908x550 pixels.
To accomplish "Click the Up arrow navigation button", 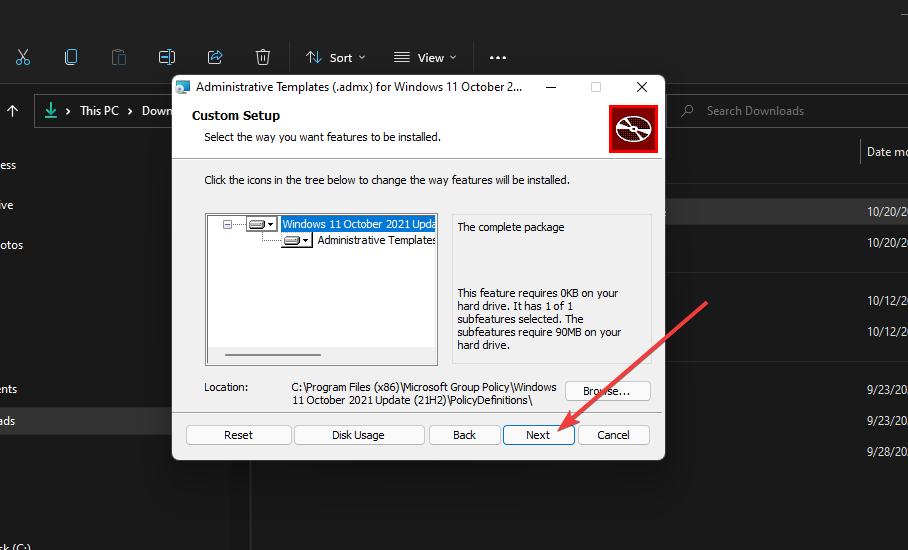I will coord(13,111).
